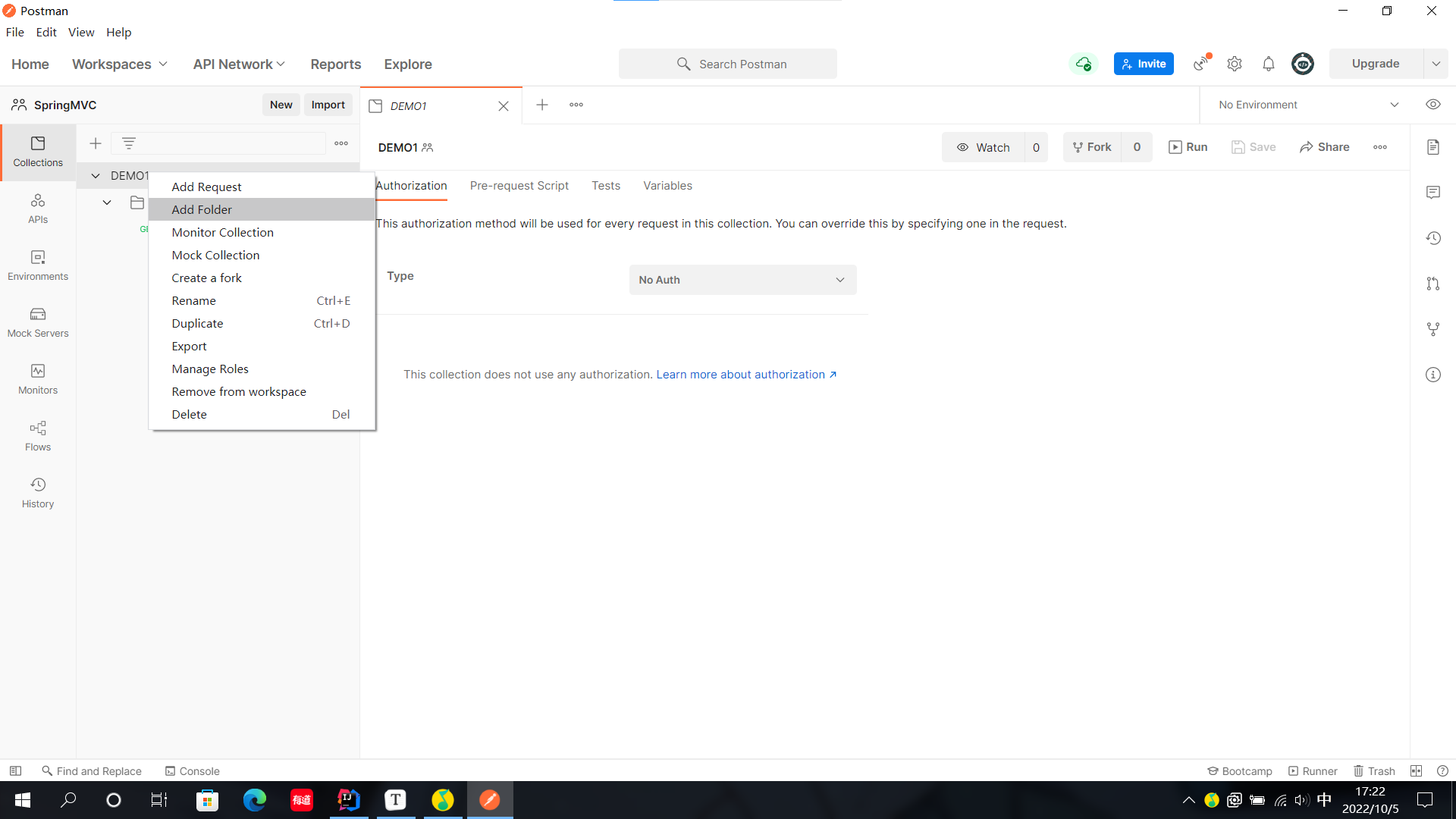This screenshot has width=1456, height=819.
Task: Toggle two-pane view in status bar
Action: pos(1416,770)
